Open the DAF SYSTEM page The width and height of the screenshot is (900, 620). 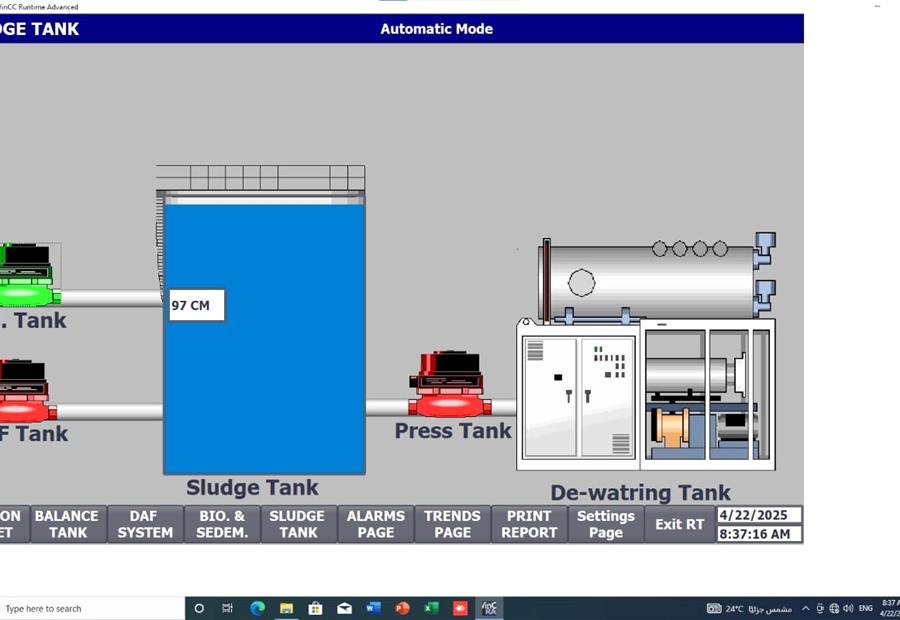pyautogui.click(x=145, y=524)
